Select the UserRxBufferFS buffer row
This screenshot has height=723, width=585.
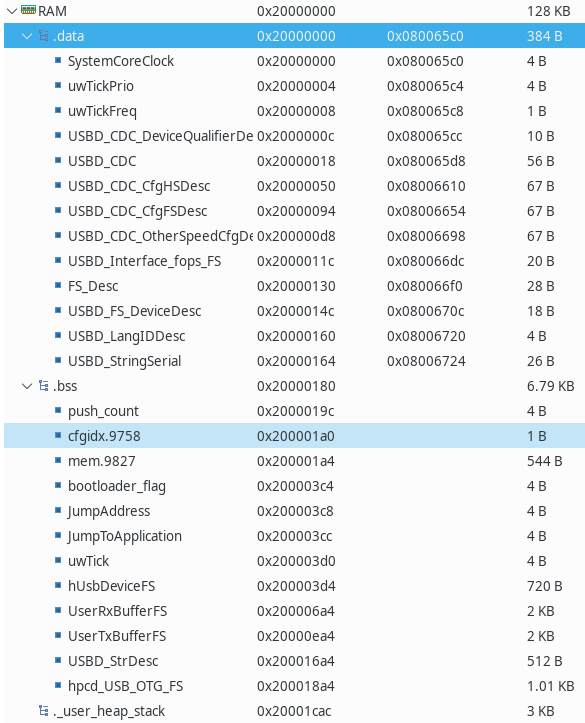click(x=295, y=611)
